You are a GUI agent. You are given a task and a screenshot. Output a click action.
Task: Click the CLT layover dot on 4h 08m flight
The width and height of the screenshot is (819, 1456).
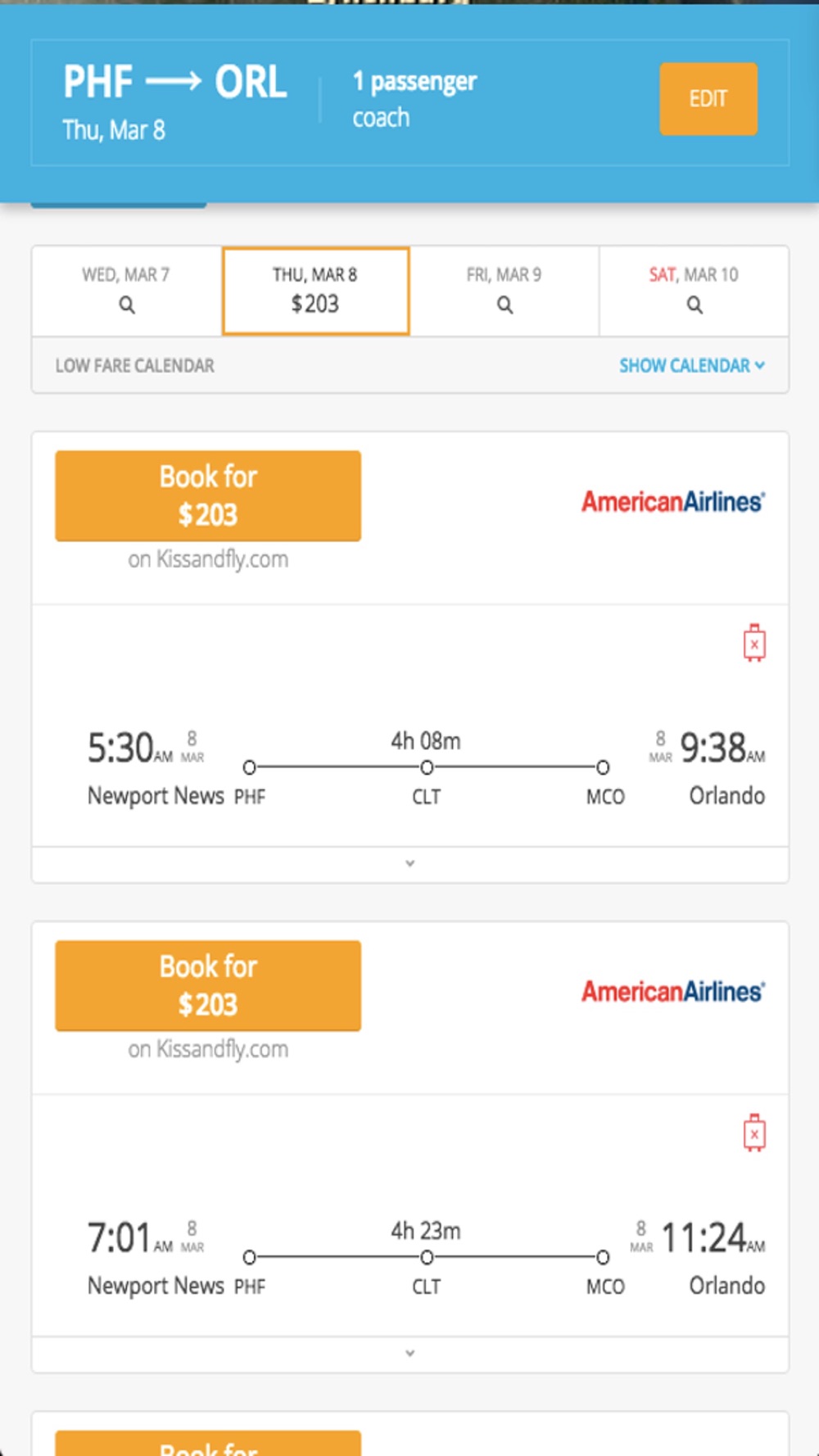point(427,767)
